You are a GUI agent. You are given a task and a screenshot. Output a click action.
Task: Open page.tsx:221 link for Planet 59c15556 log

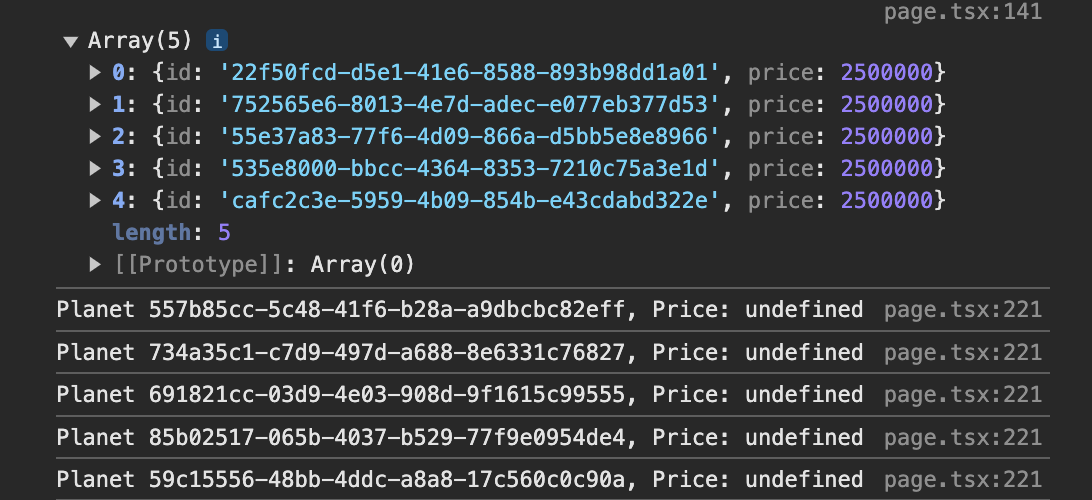click(962, 479)
